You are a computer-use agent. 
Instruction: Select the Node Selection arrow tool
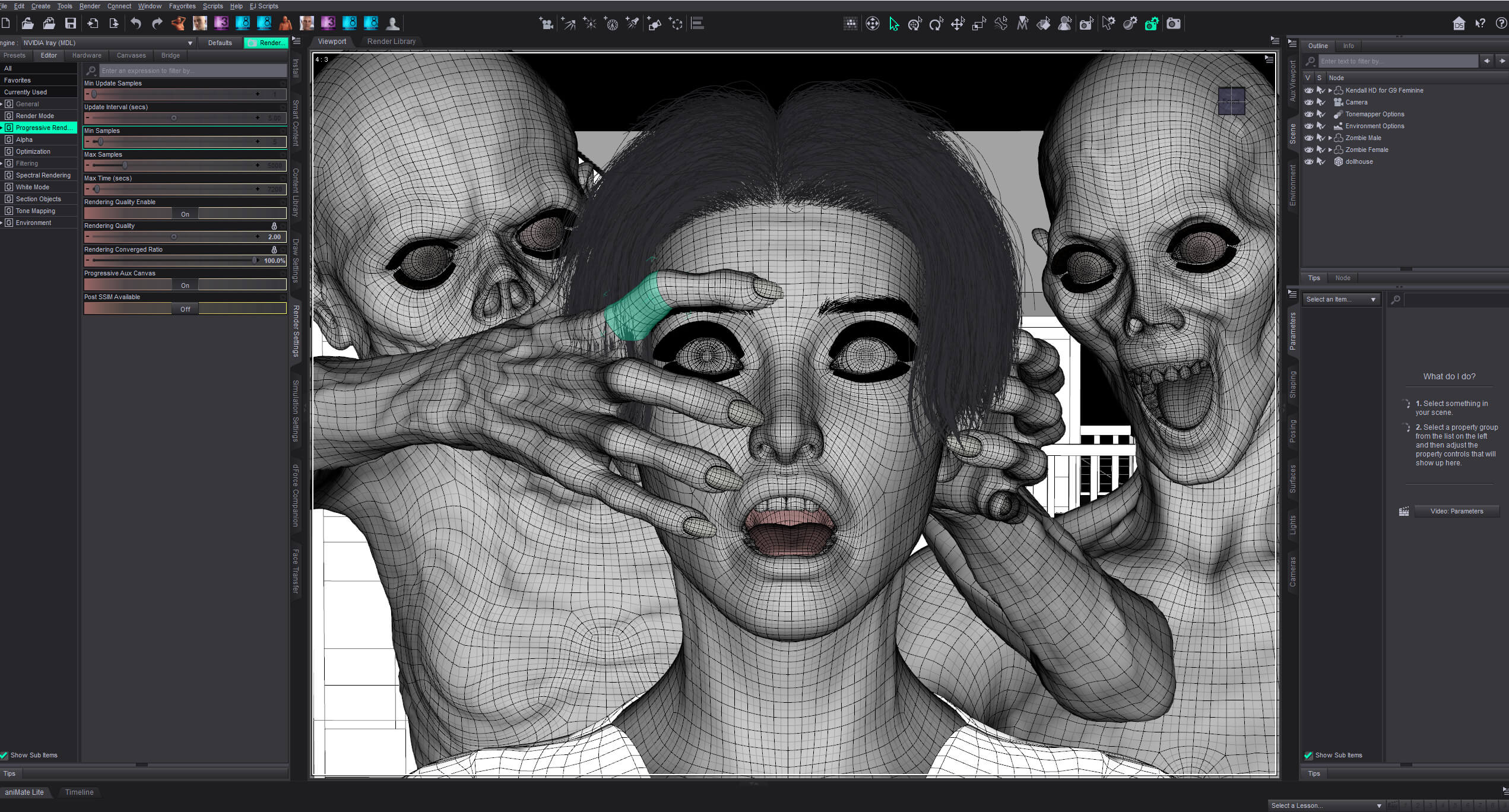894,24
